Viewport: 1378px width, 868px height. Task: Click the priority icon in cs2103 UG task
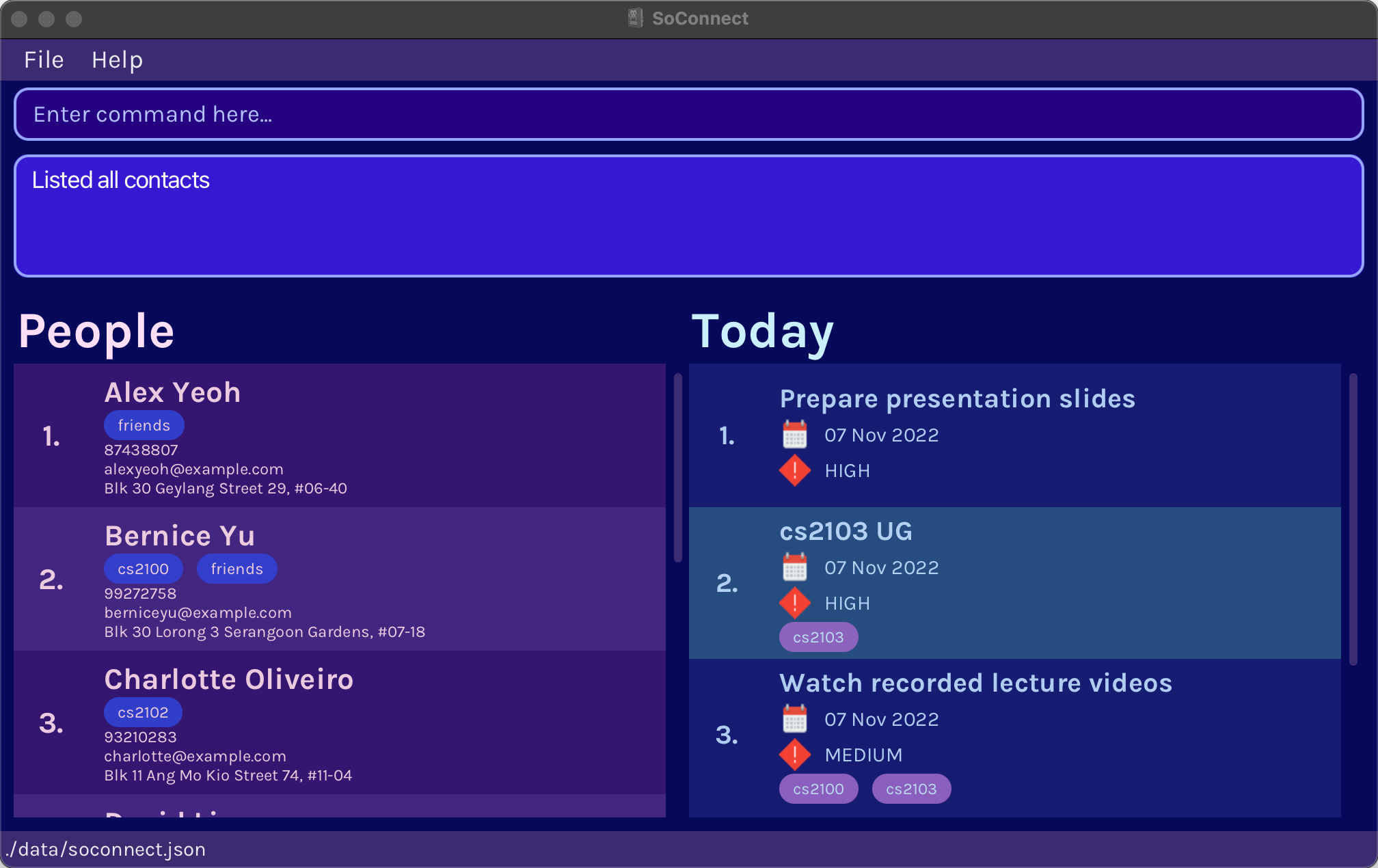coord(794,603)
